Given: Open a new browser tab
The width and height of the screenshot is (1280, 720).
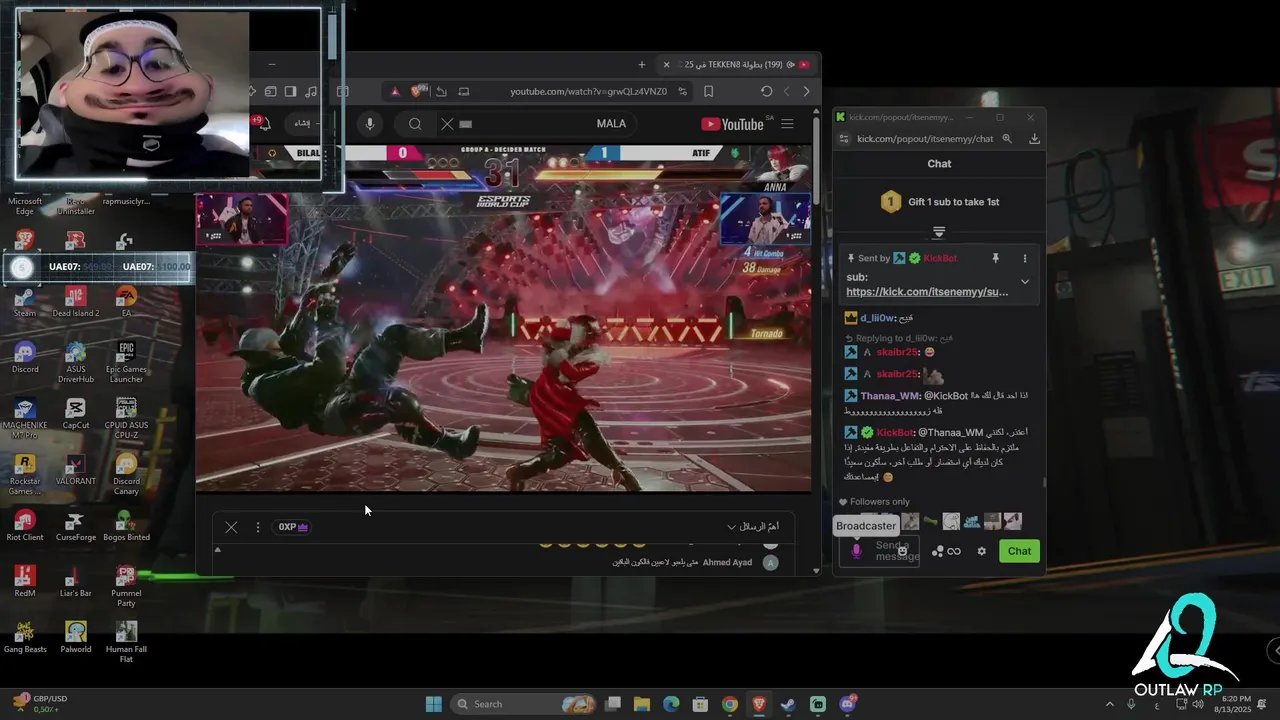Looking at the screenshot, I should (642, 64).
